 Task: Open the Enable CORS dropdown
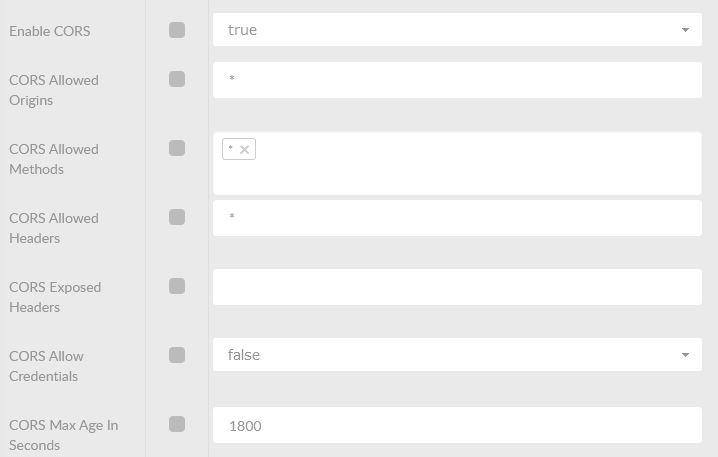point(456,30)
